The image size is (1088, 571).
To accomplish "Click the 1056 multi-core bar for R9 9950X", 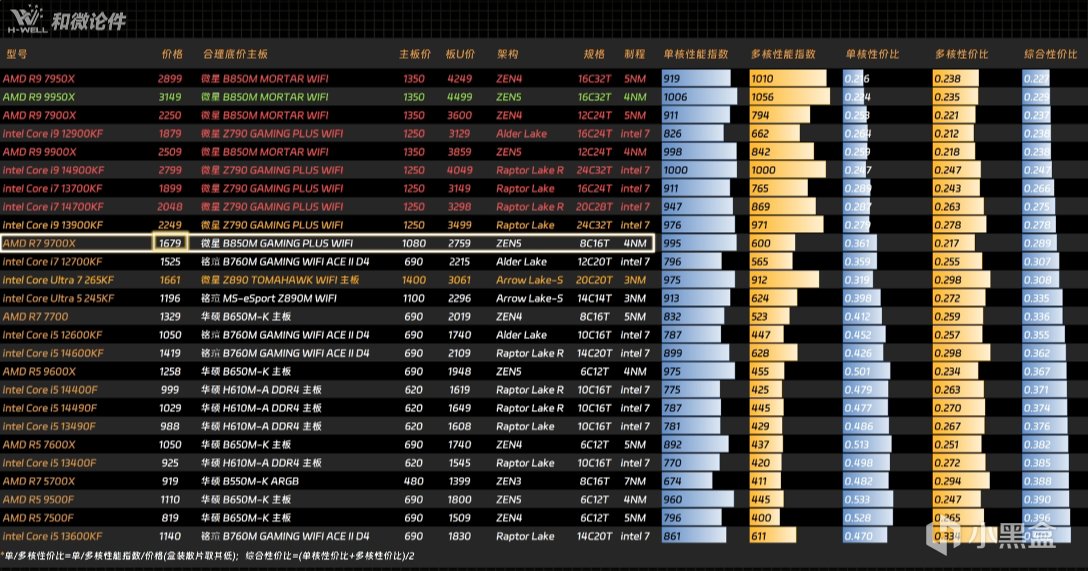I will click(790, 97).
